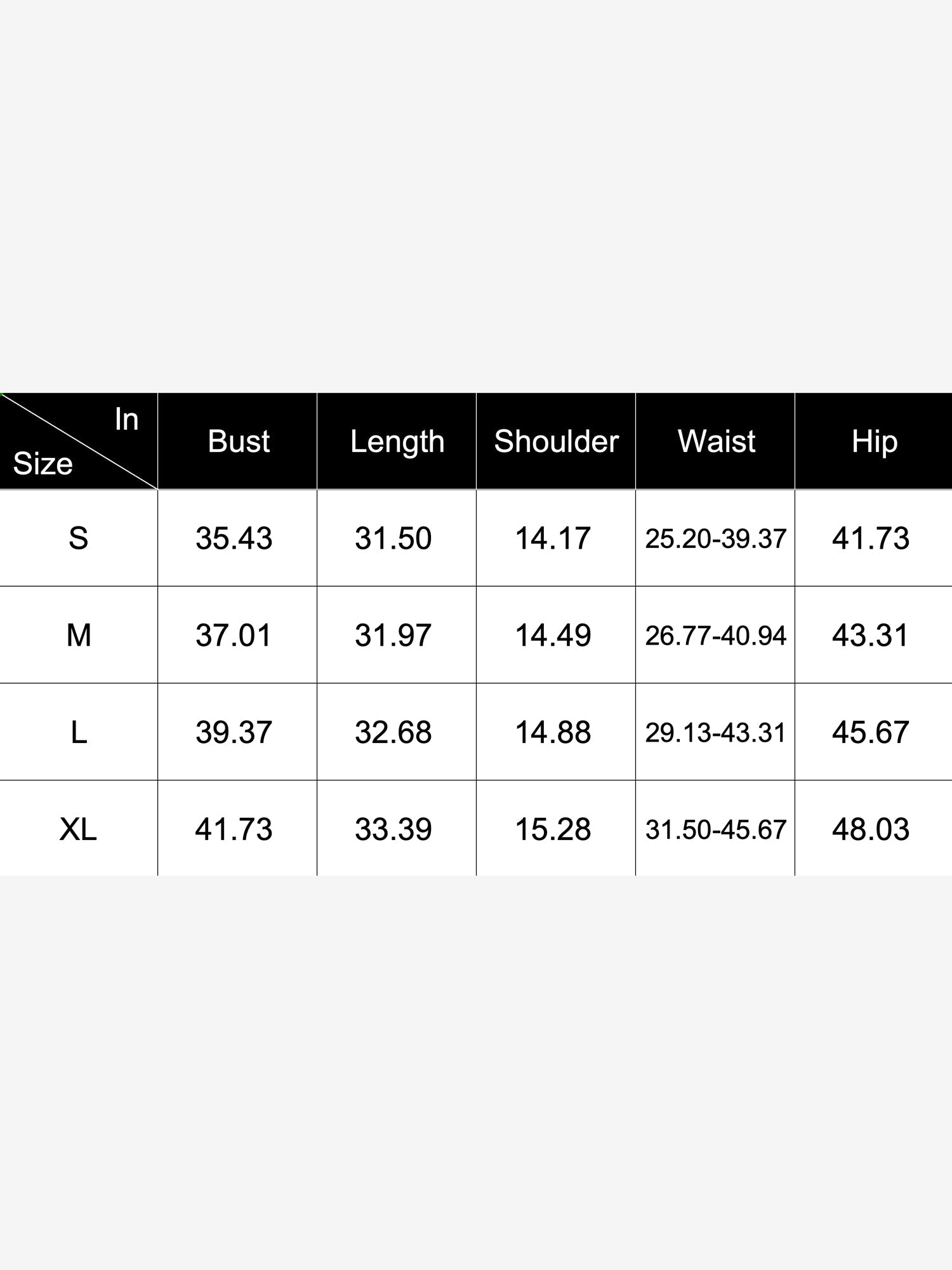This screenshot has height=1270, width=952.
Task: Select the S size row label
Action: point(78,538)
